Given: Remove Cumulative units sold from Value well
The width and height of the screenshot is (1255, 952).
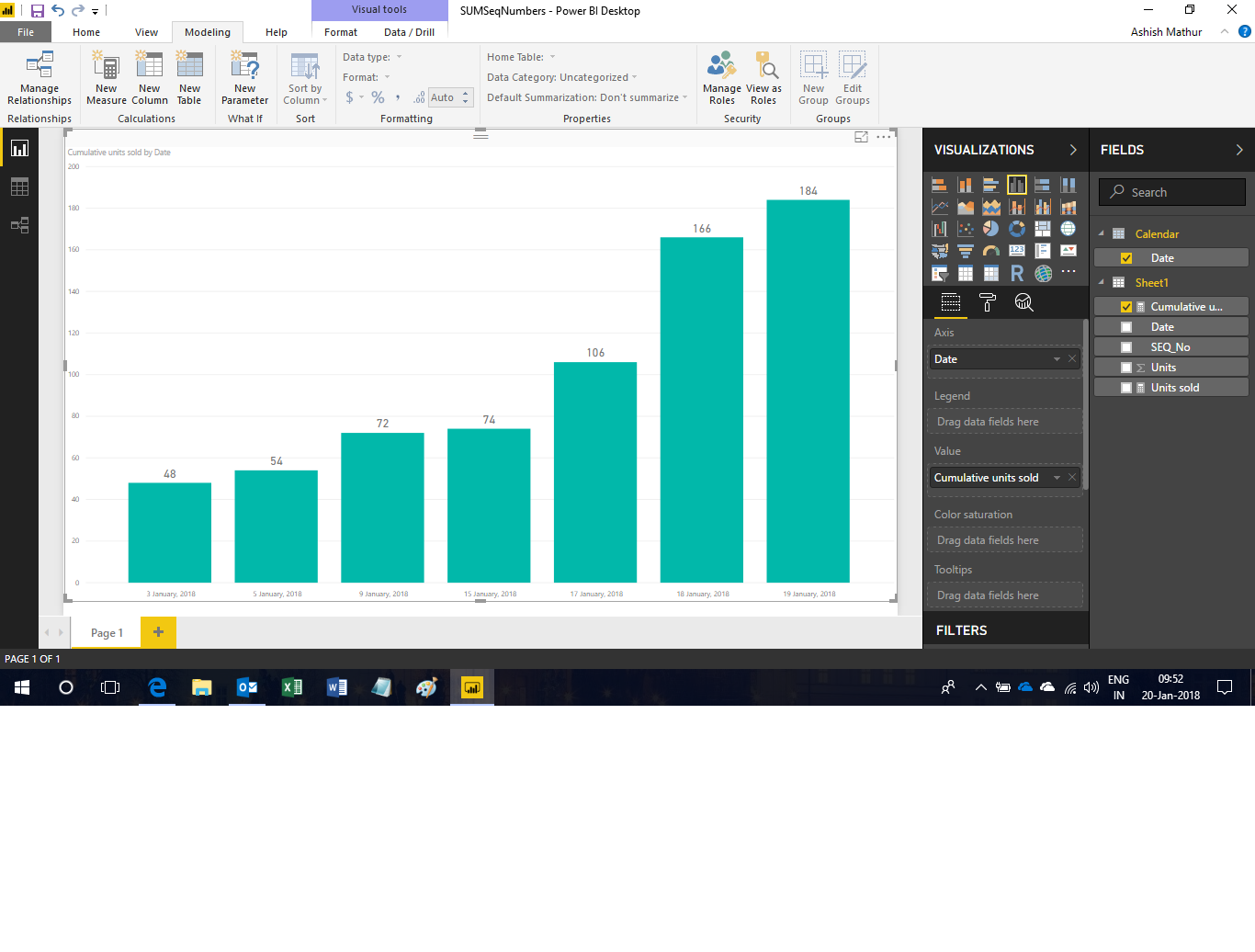Looking at the screenshot, I should click(1072, 478).
